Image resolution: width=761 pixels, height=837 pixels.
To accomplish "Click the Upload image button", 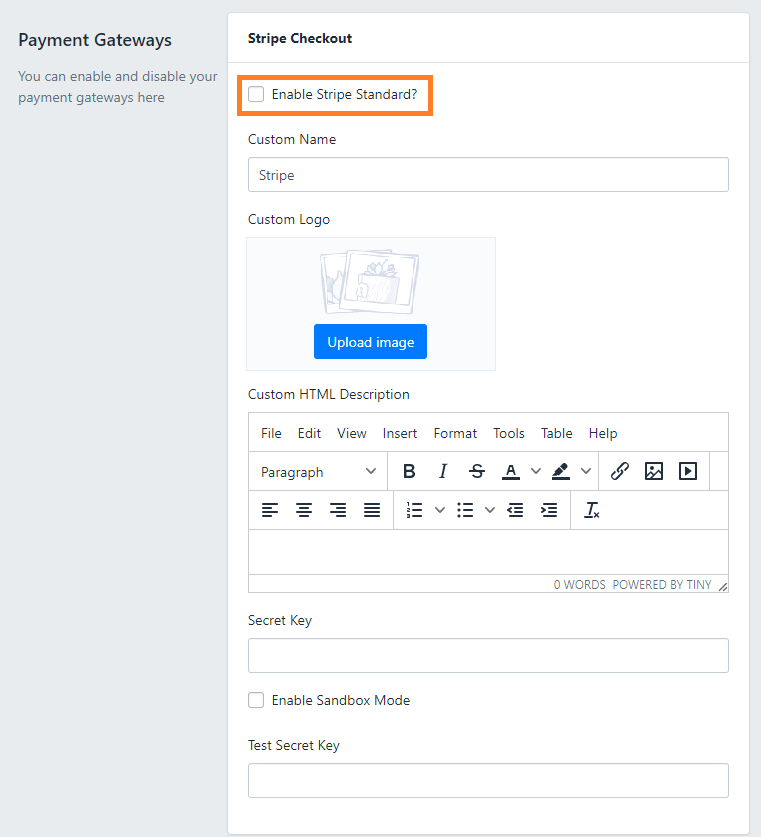I will tap(370, 342).
